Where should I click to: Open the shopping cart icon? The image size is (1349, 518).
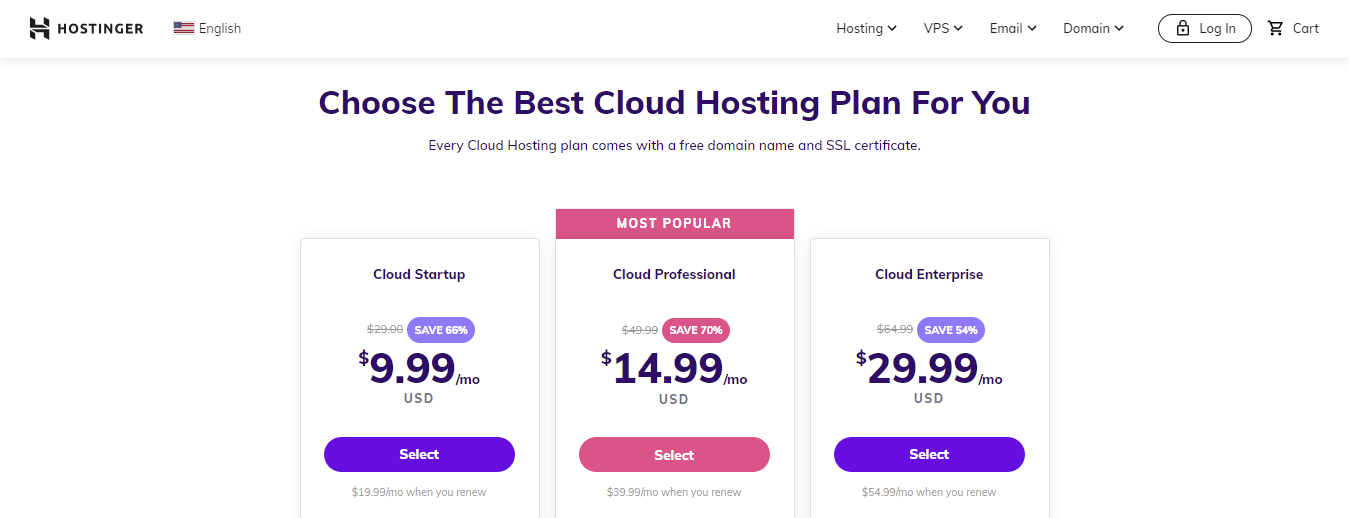tap(1275, 28)
